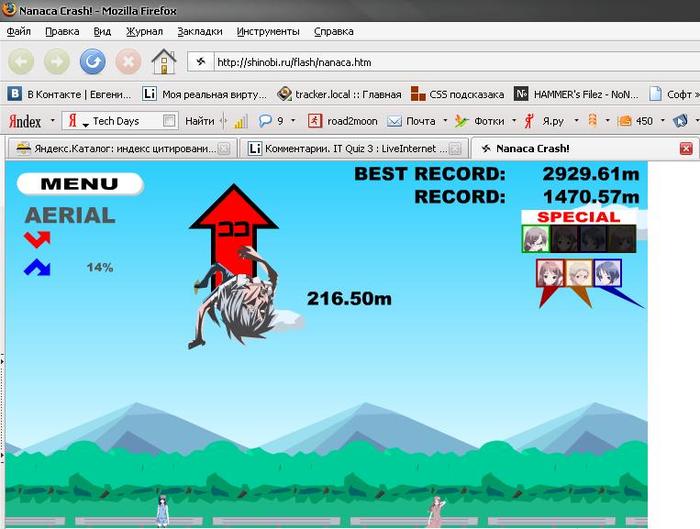
Task: Open the Моя реальная вирту... bookmark
Action: (x=204, y=94)
